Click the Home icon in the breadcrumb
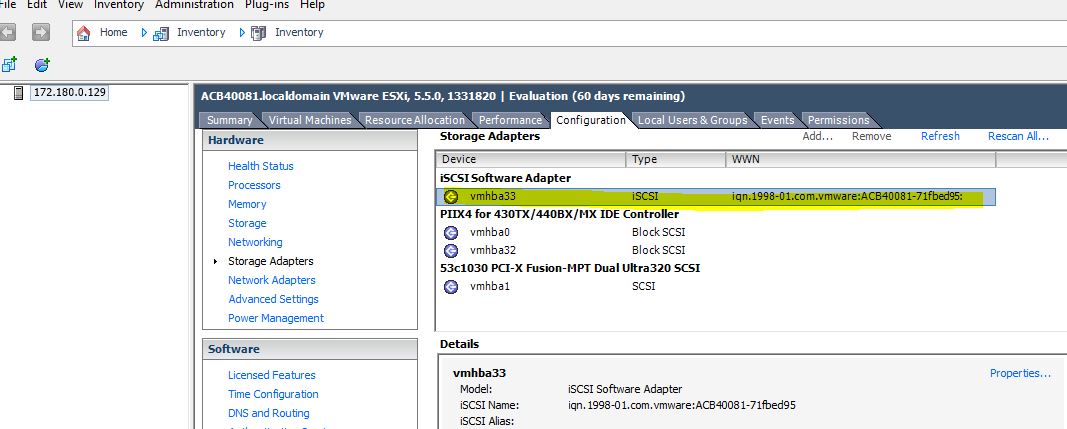 pyautogui.click(x=84, y=33)
